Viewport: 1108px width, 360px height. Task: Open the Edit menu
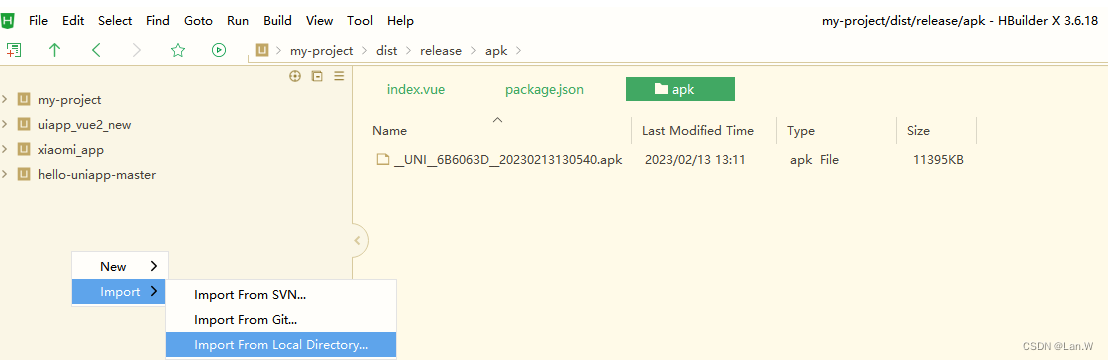[73, 21]
